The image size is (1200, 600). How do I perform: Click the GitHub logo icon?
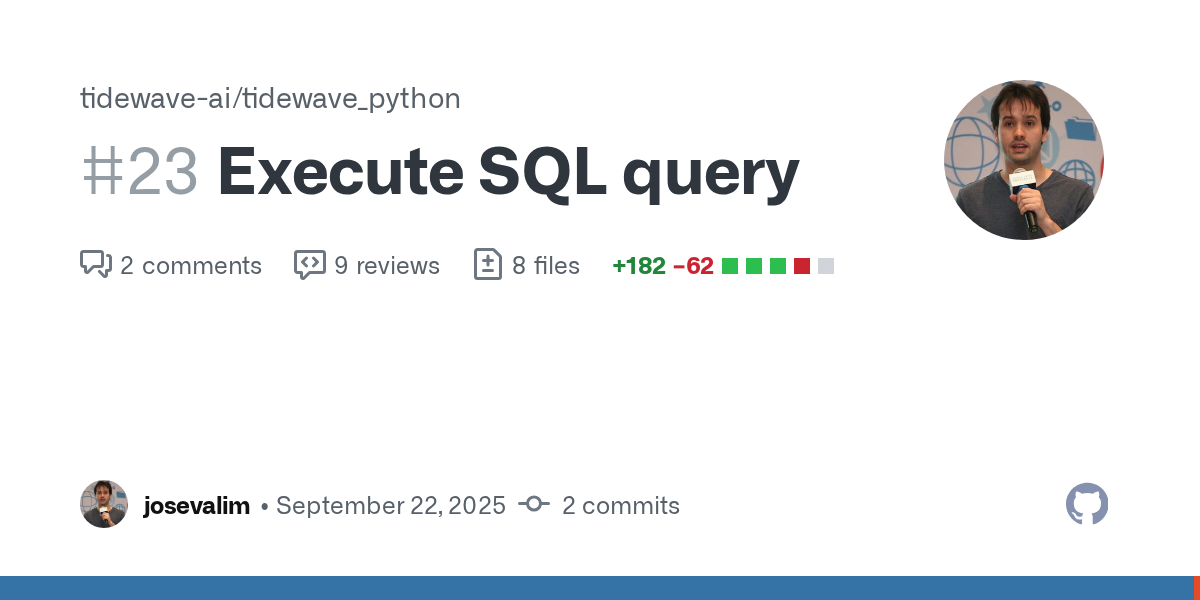point(1087,505)
